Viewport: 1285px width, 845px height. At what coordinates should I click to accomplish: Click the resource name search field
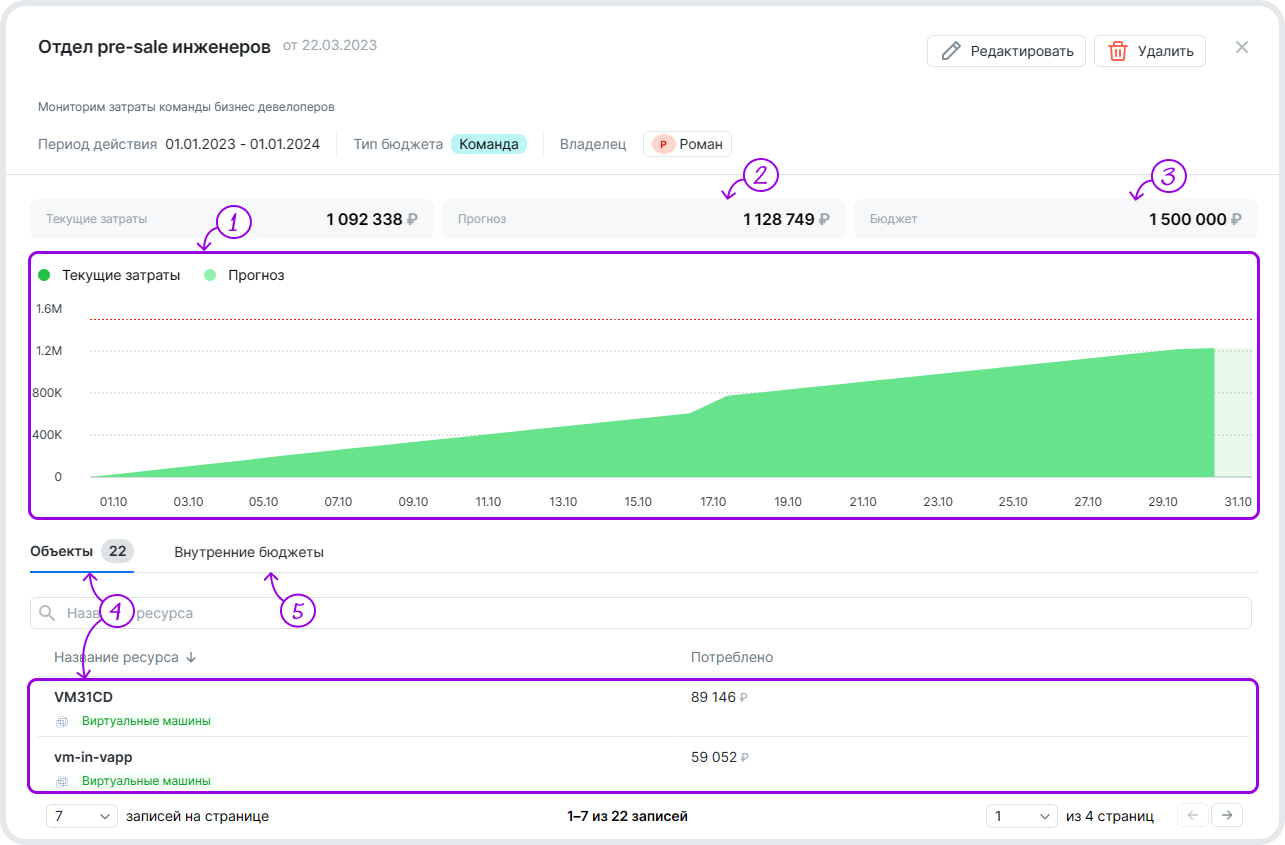click(x=640, y=613)
